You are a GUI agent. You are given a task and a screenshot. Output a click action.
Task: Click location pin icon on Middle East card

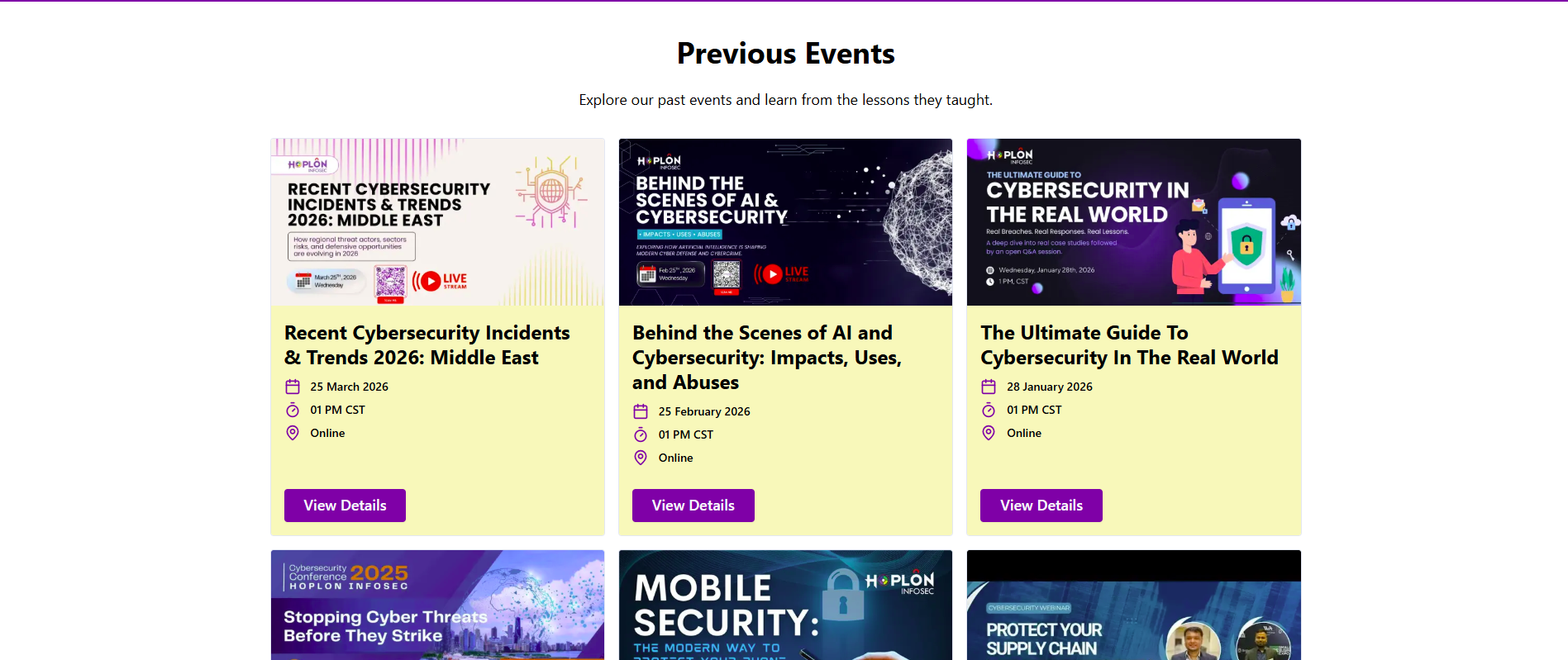[293, 433]
